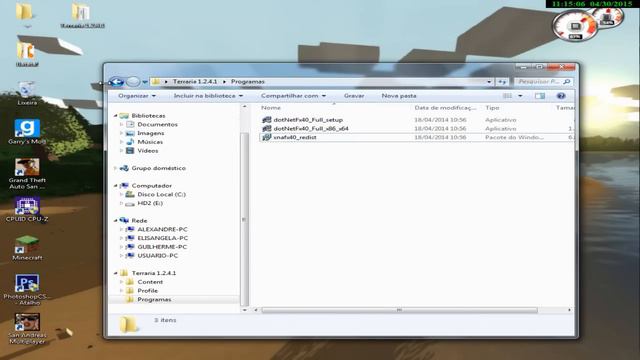640x360 pixels.
Task: Click the navigation pane vertical scrollbar
Action: click(x=244, y=219)
